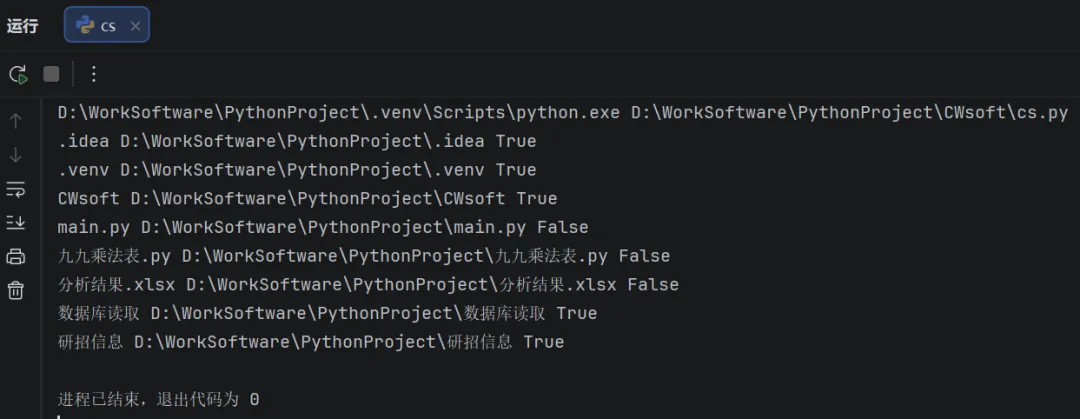Go up the stack trace

pos(15,121)
